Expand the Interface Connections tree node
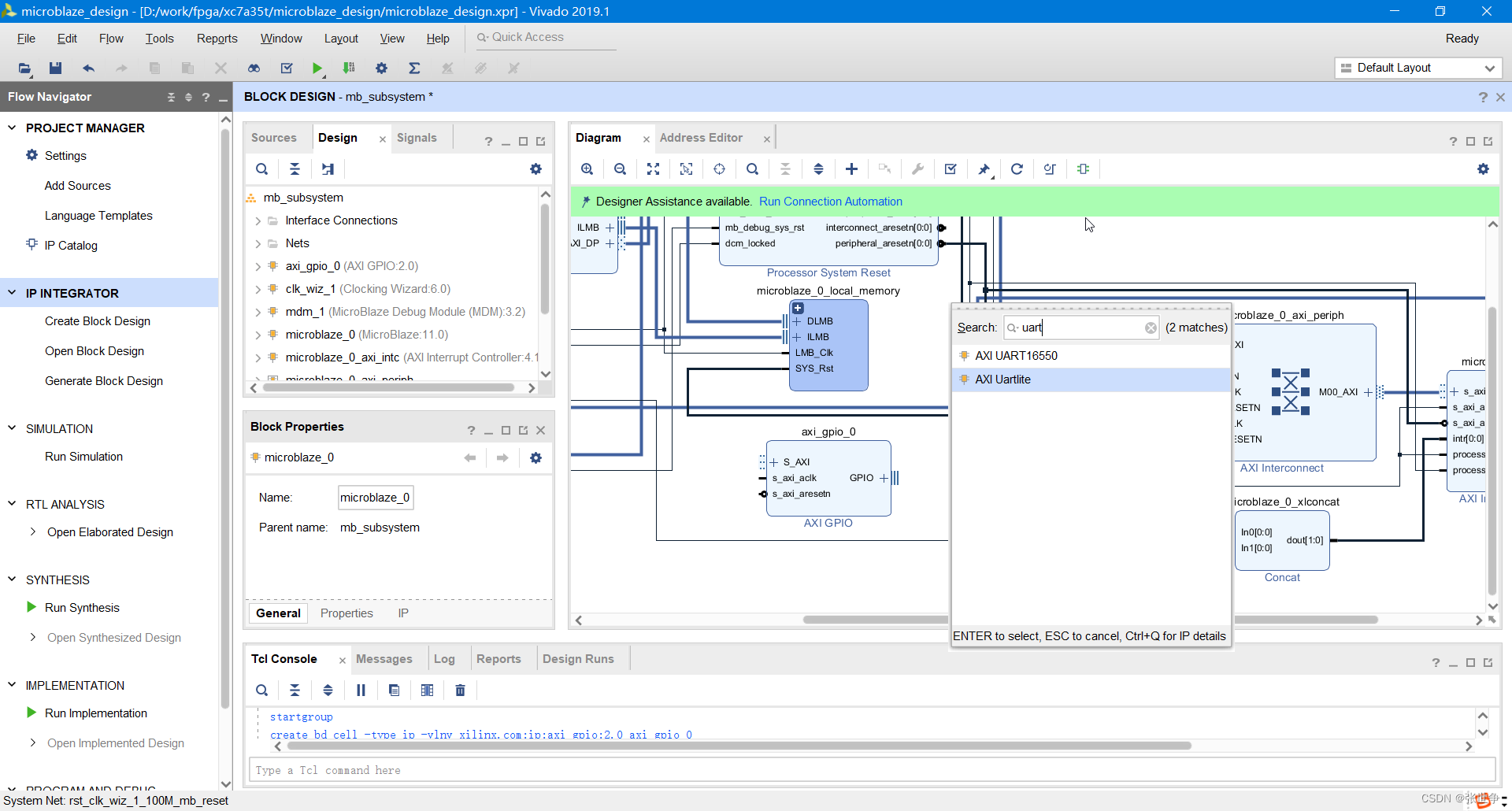The width and height of the screenshot is (1512, 811). tap(258, 221)
